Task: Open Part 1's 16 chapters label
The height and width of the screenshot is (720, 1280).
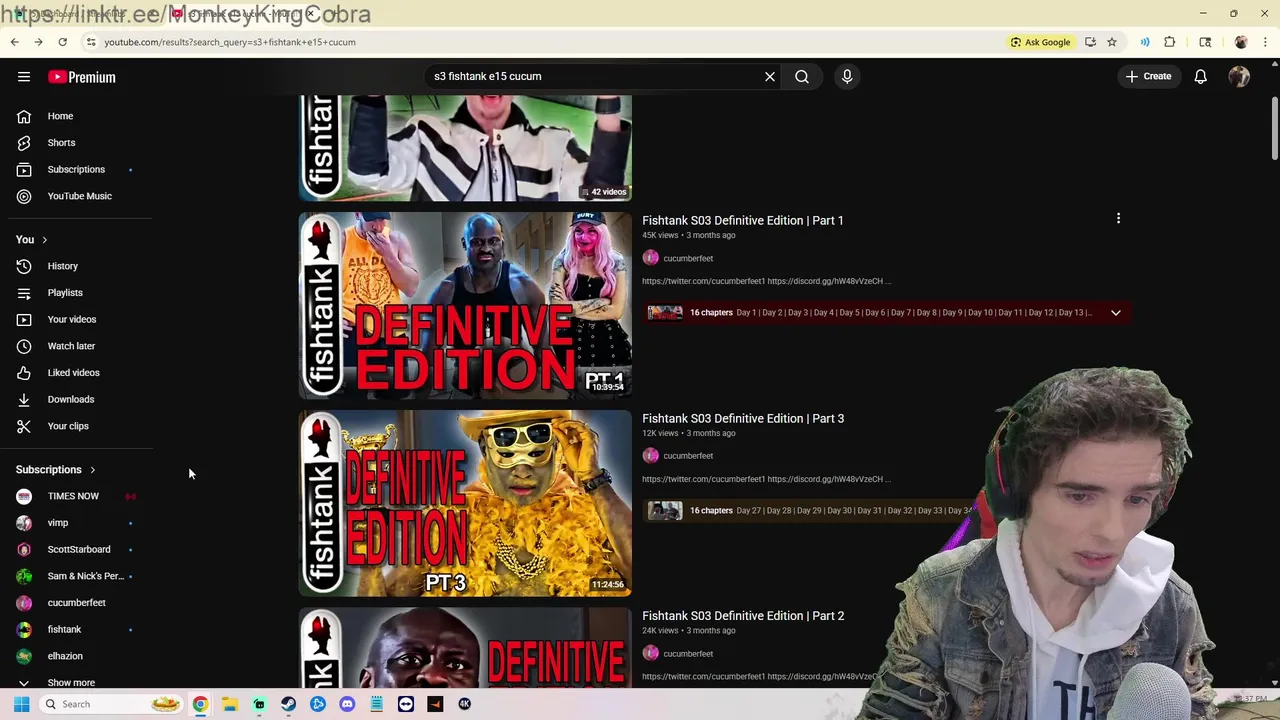Action: (x=711, y=313)
